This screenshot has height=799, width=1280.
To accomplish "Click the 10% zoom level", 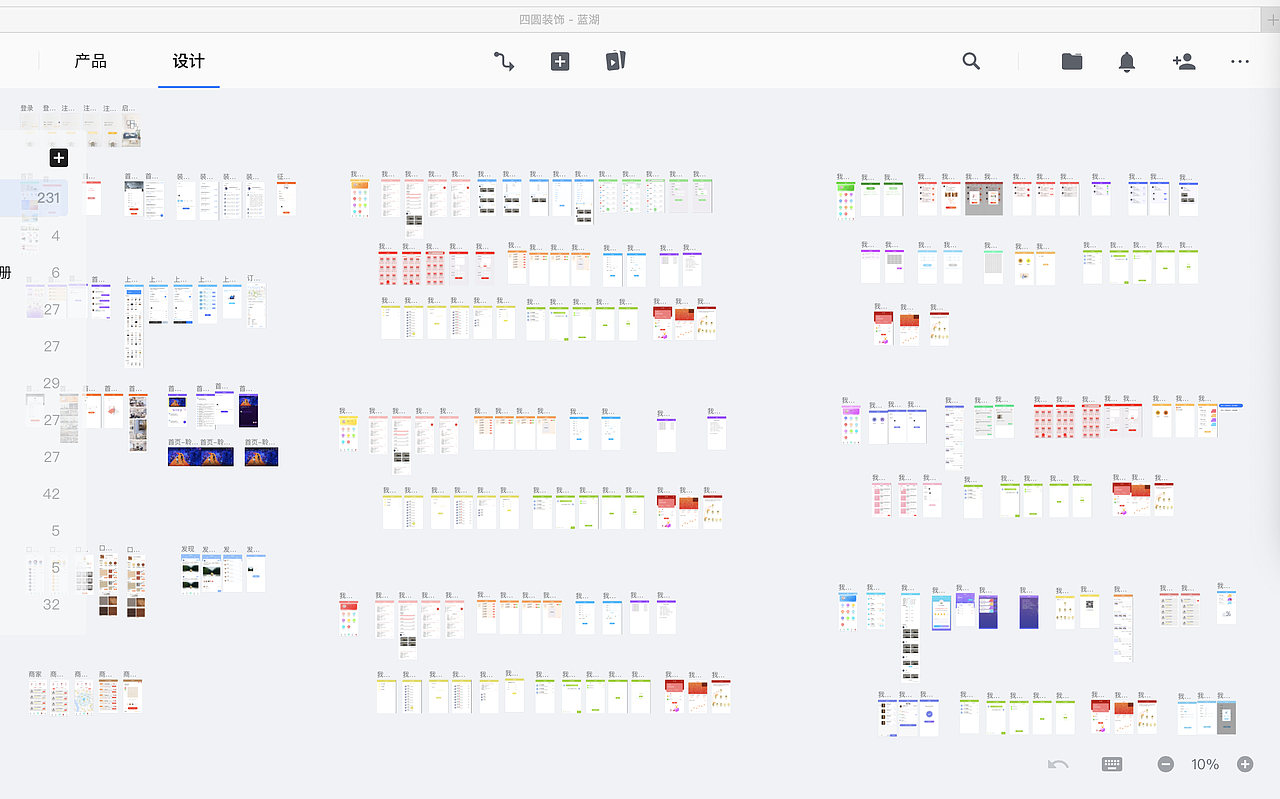I will [x=1205, y=764].
